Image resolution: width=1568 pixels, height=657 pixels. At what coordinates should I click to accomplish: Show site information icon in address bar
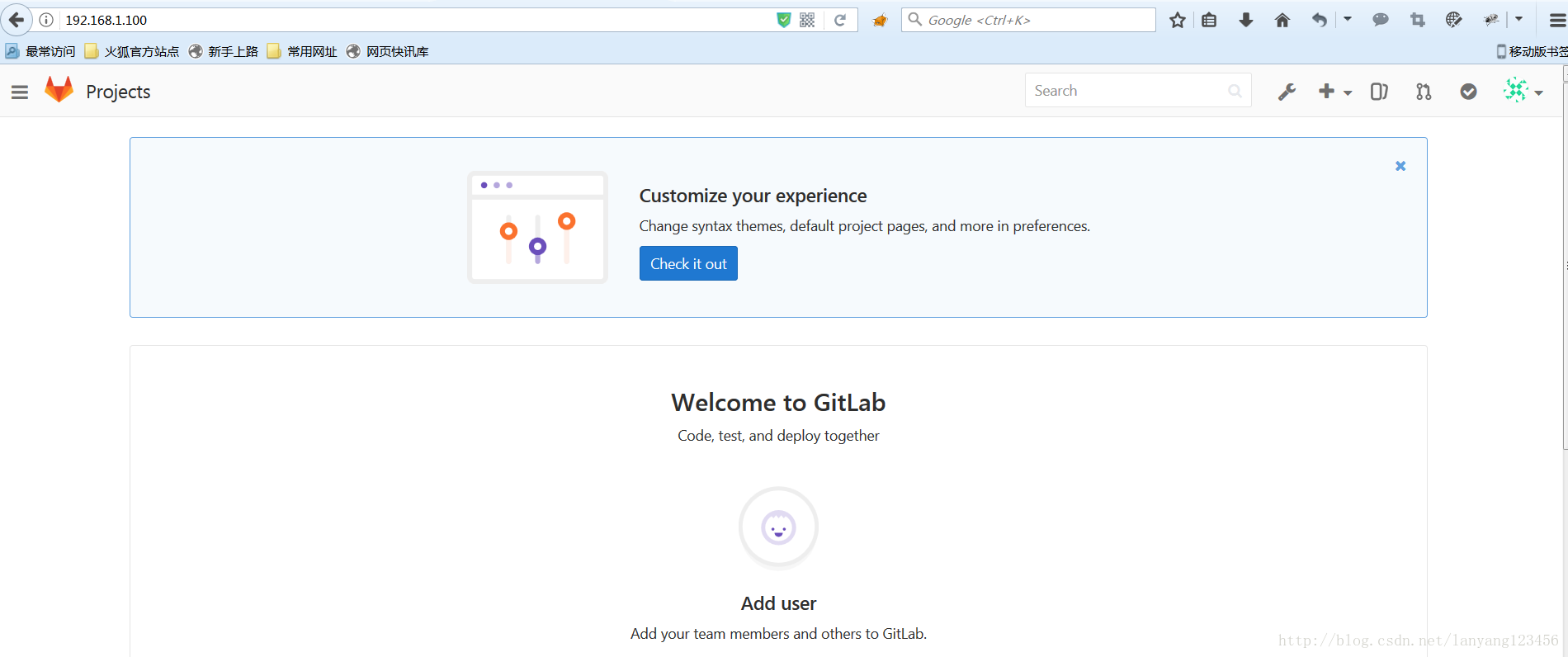(46, 20)
